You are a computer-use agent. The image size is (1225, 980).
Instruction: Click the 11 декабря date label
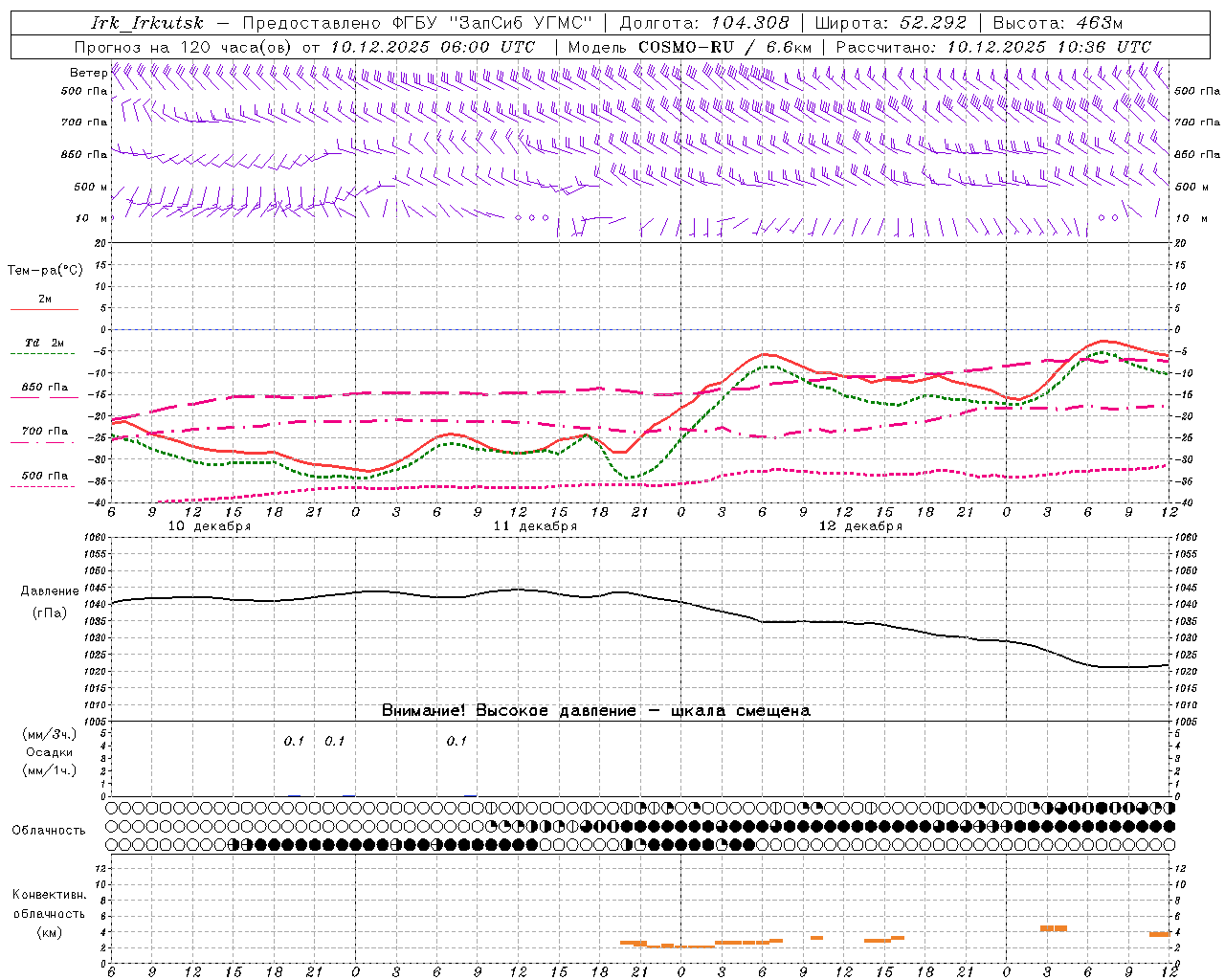(535, 526)
